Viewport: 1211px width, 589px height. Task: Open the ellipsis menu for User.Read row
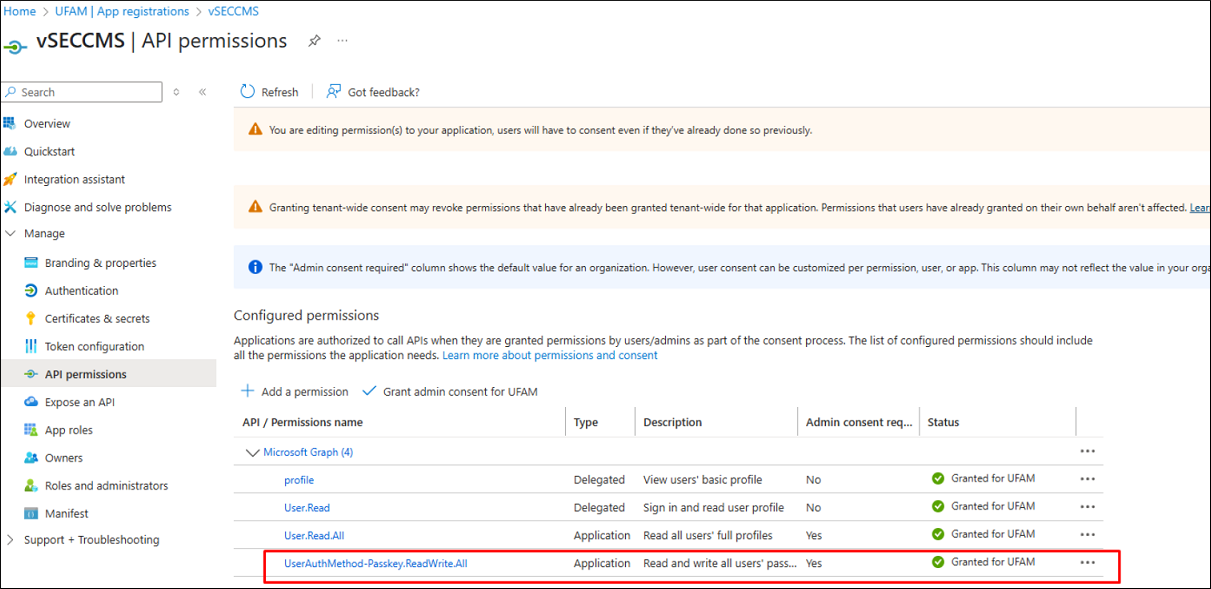coord(1088,507)
